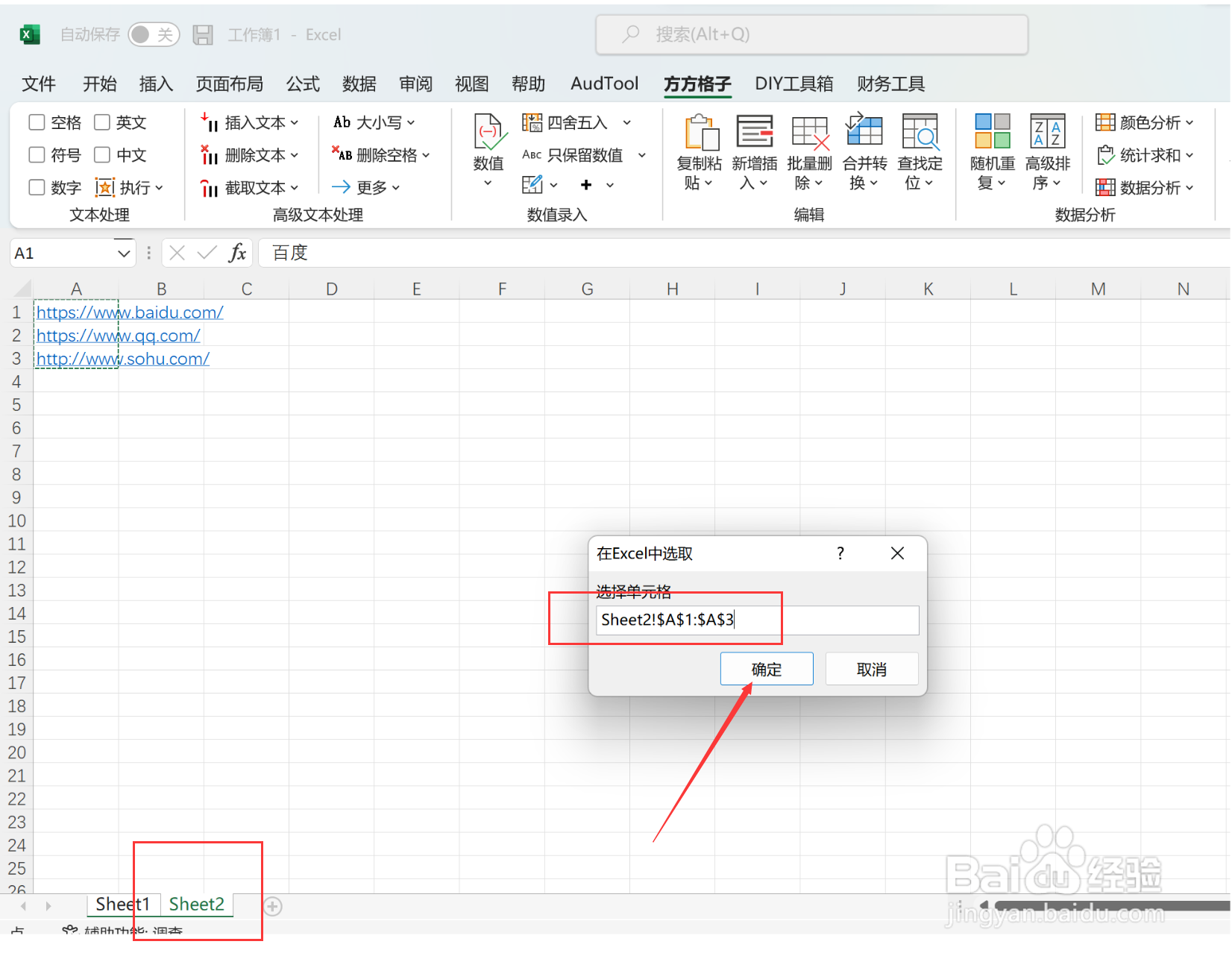
Task: Open the qq.com hyperlink in A2
Action: (x=118, y=336)
